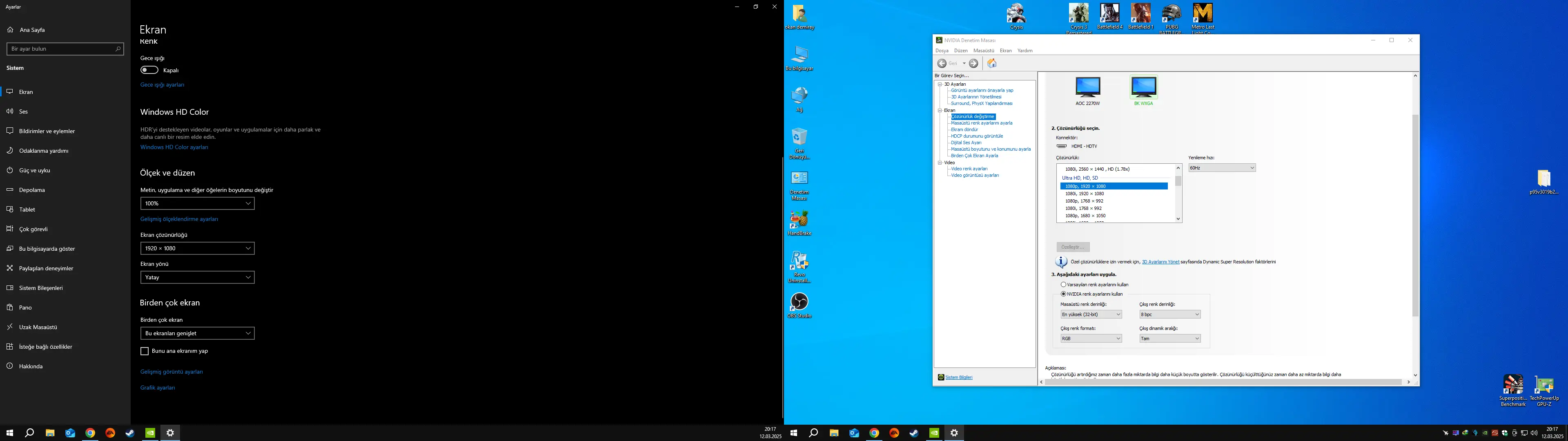
Task: Open Bildirimler ve eylemler in Settings sidebar
Action: 65,131
